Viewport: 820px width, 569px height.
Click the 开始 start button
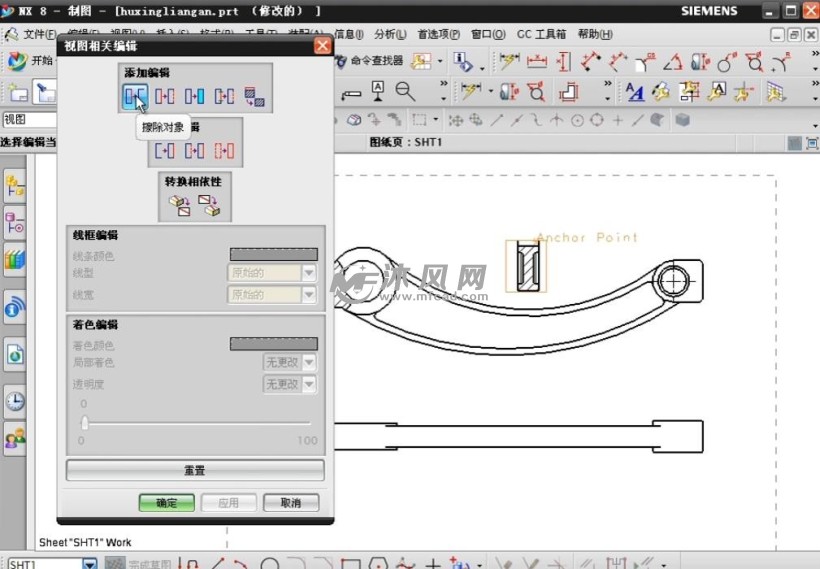tap(30, 61)
